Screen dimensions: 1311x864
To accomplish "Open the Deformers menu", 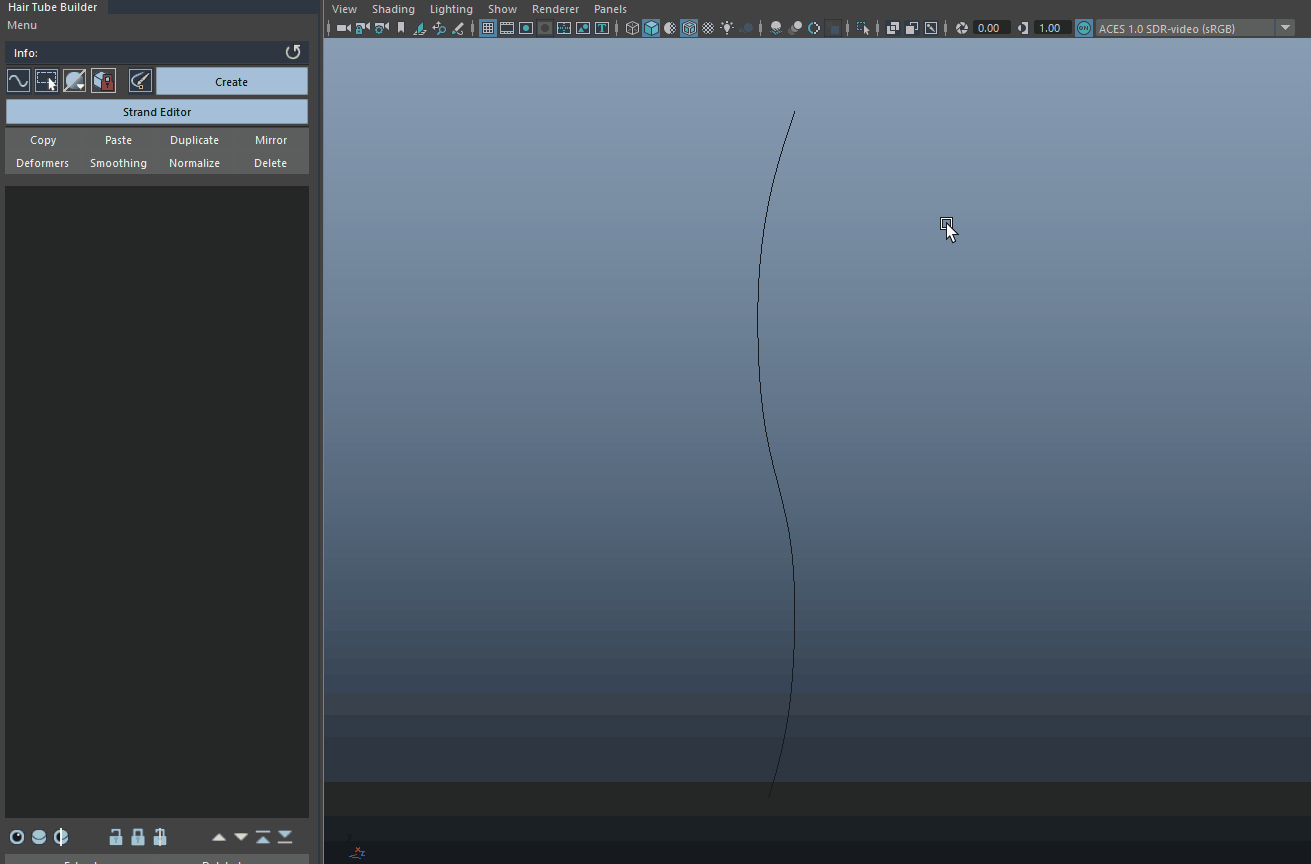I will pyautogui.click(x=43, y=163).
